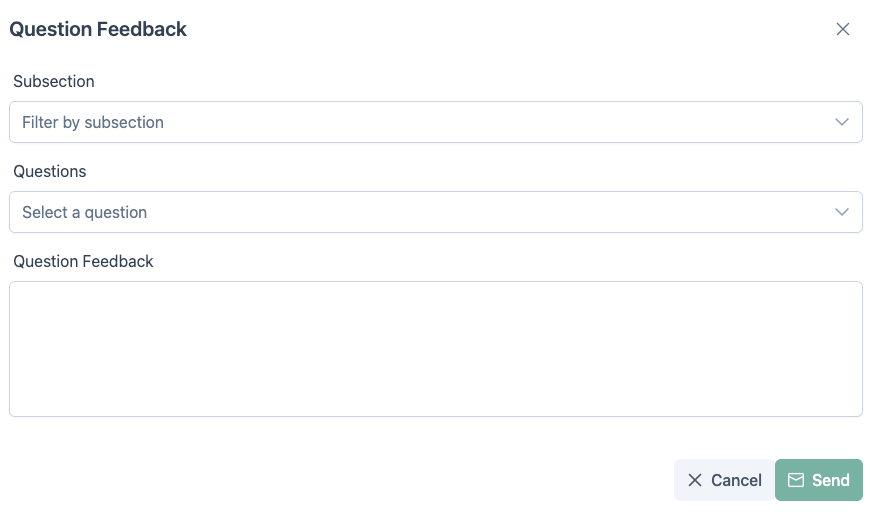Click the Question Feedback field label above textarea
The image size is (873, 512).
tap(83, 261)
